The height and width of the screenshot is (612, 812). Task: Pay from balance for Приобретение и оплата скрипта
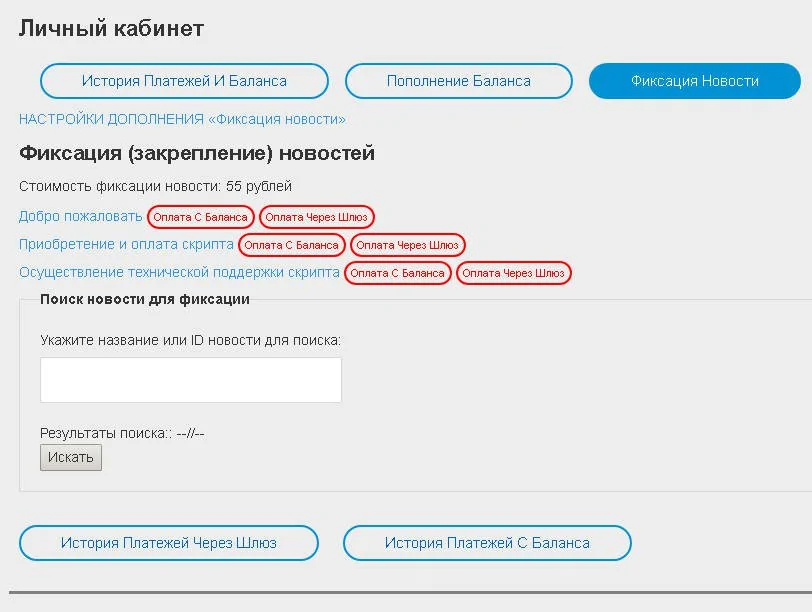click(x=292, y=245)
